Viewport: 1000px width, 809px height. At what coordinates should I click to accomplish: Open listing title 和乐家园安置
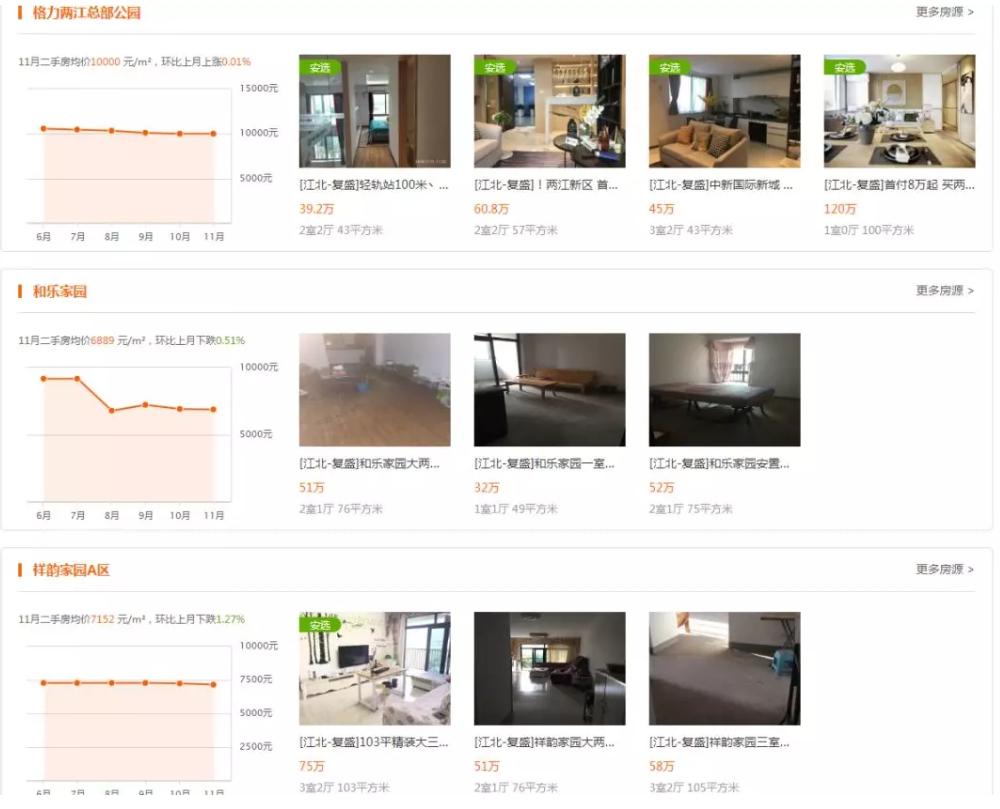(719, 463)
